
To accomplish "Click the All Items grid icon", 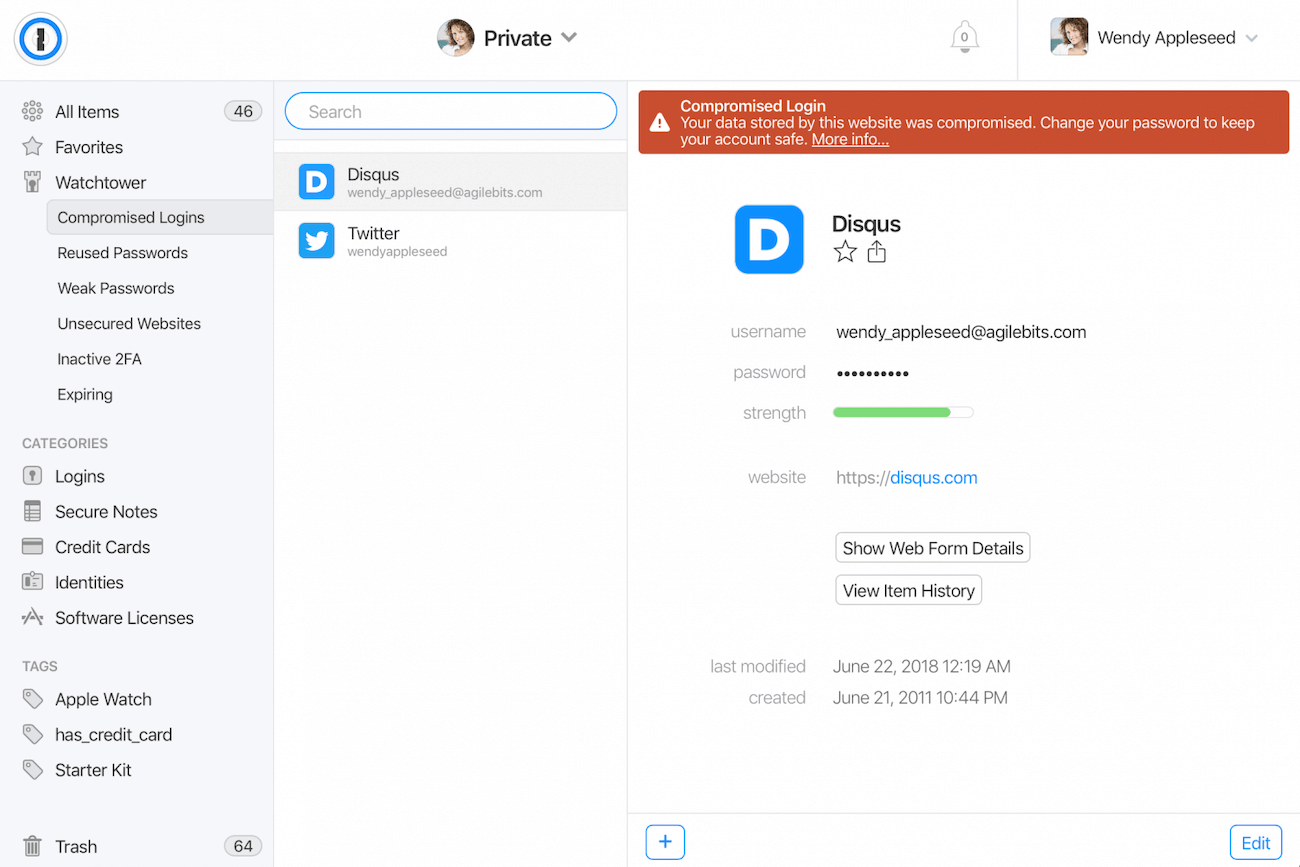I will (x=32, y=111).
